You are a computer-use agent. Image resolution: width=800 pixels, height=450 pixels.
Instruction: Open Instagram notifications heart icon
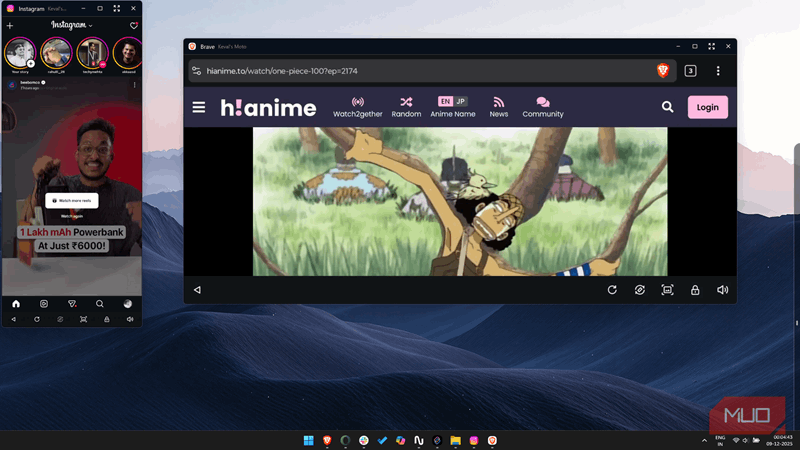pyautogui.click(x=134, y=25)
